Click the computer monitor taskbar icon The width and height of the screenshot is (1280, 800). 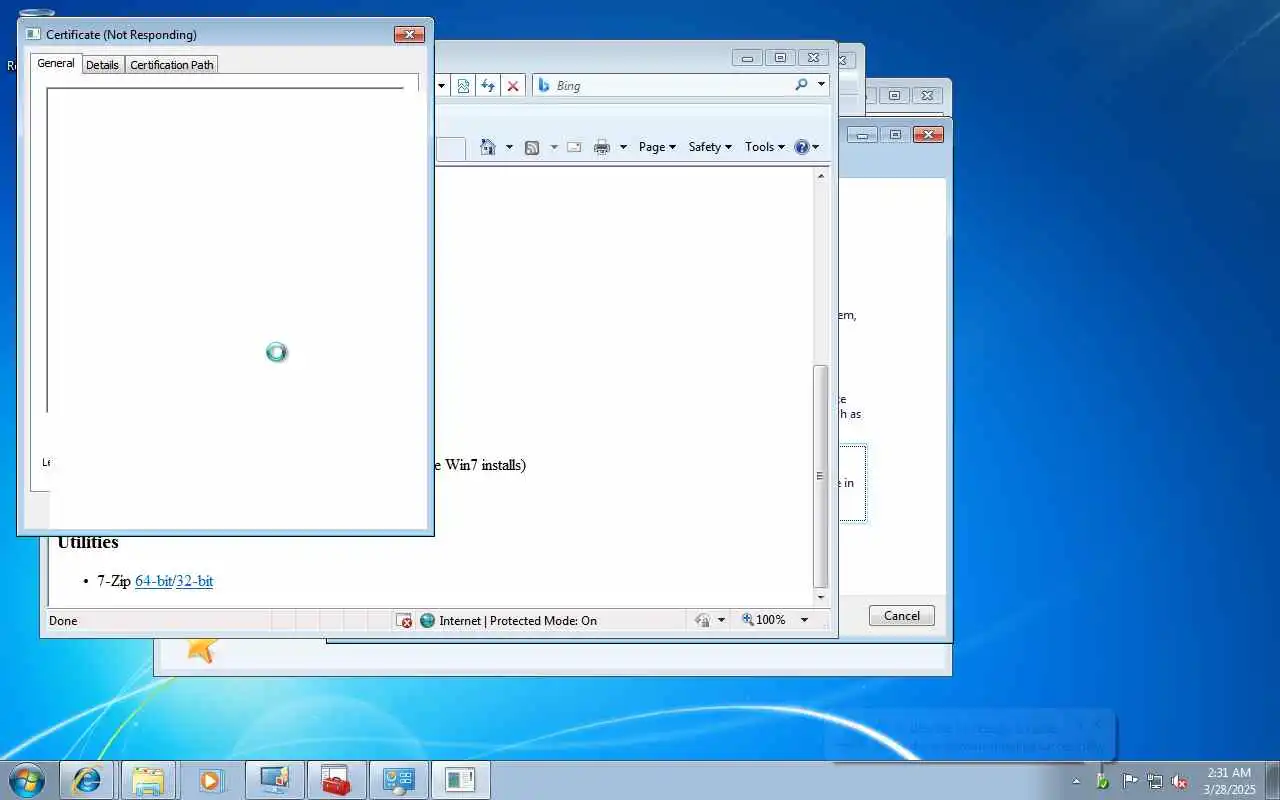274,780
